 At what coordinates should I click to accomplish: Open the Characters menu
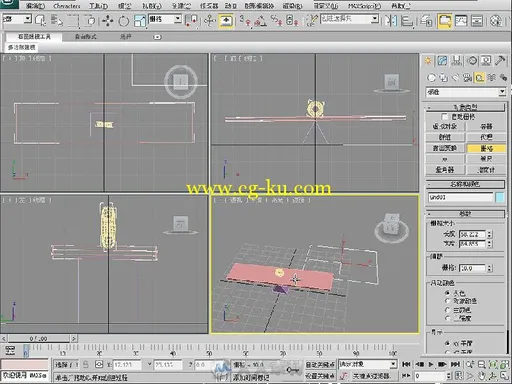pyautogui.click(x=67, y=6)
